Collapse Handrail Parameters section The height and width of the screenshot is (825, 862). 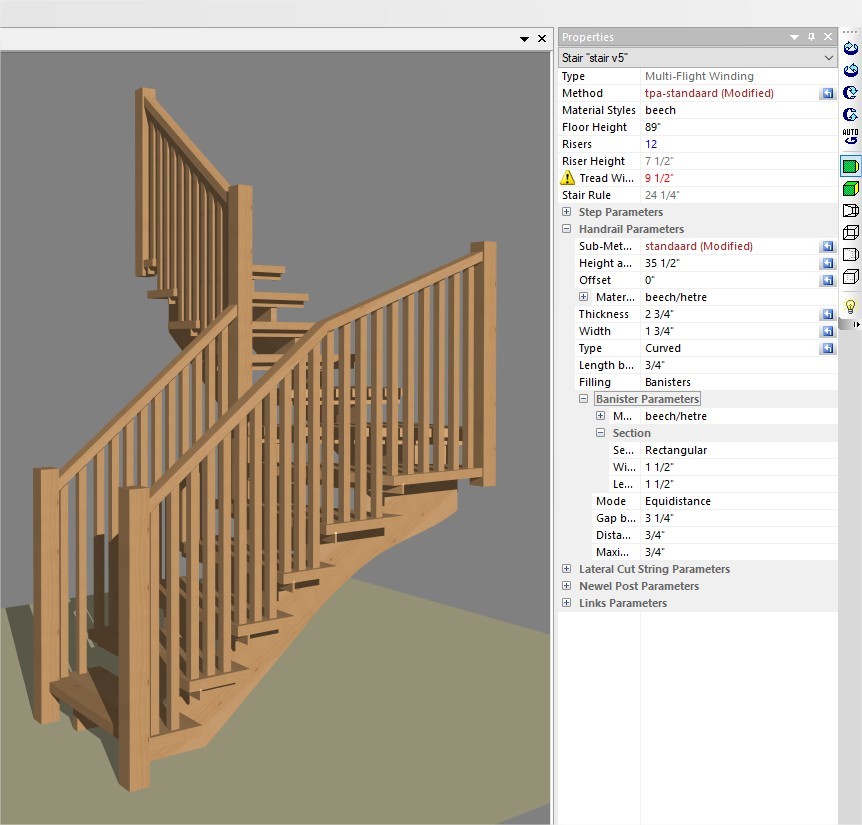[x=566, y=229]
